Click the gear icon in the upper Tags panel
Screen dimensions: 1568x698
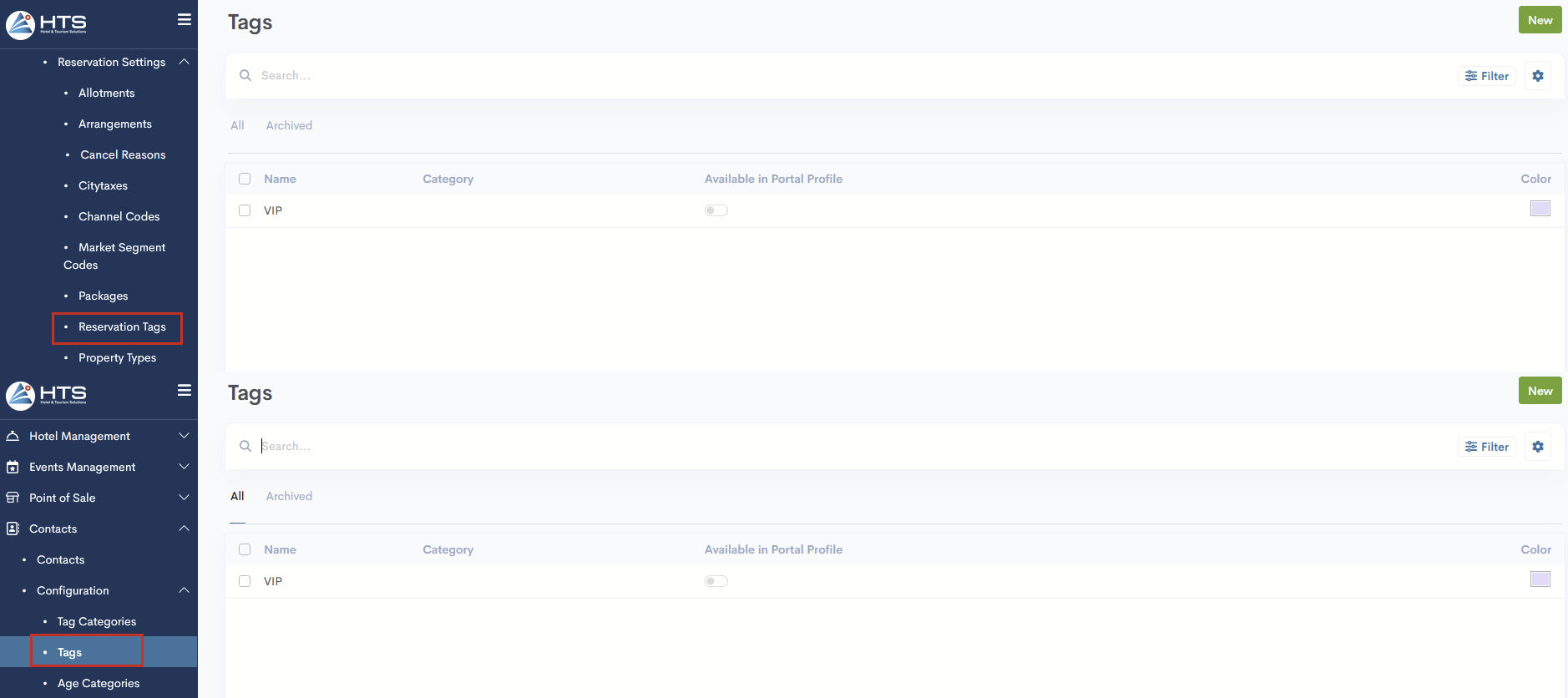tap(1537, 76)
